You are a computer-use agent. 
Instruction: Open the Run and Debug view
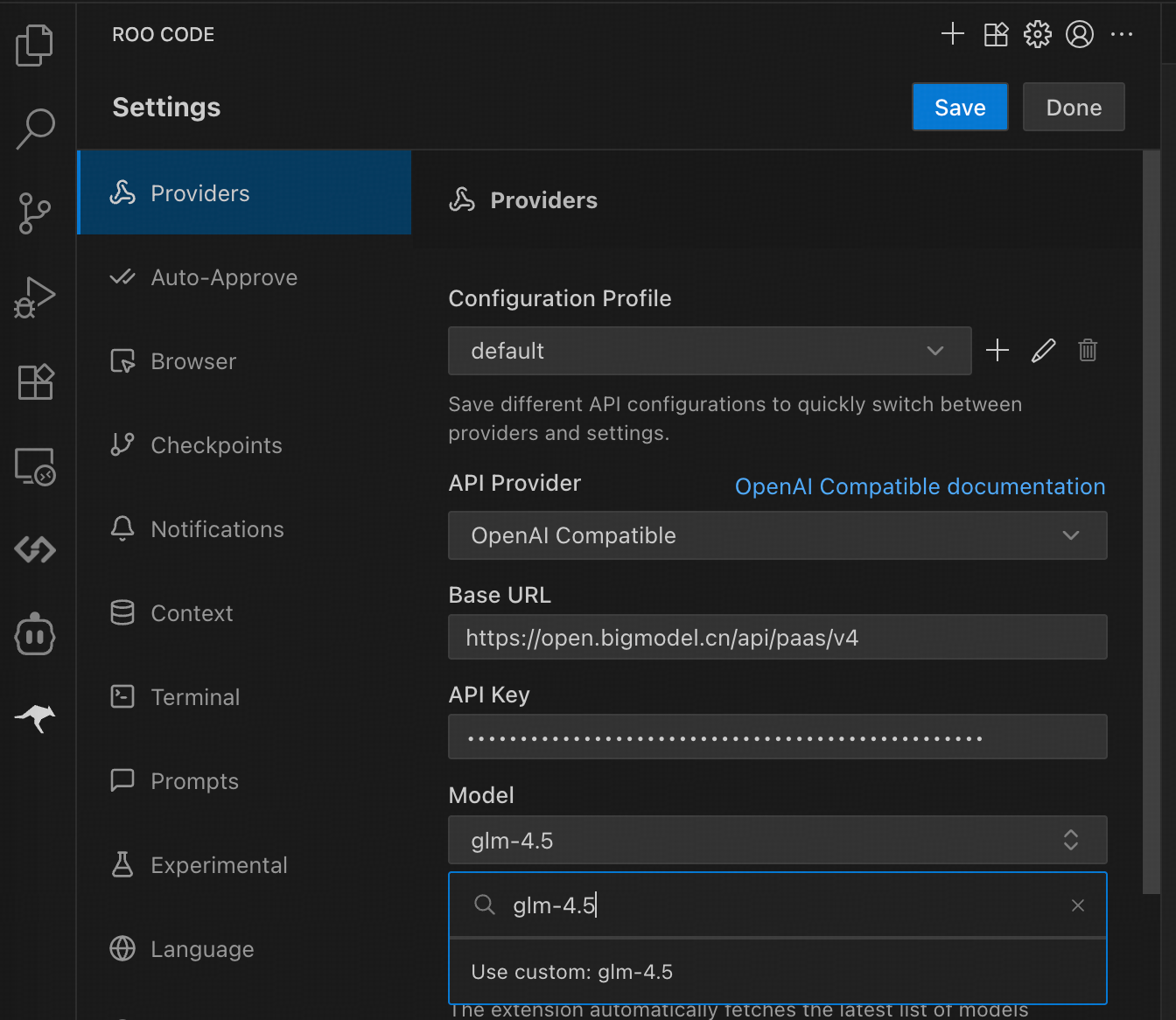(x=35, y=297)
